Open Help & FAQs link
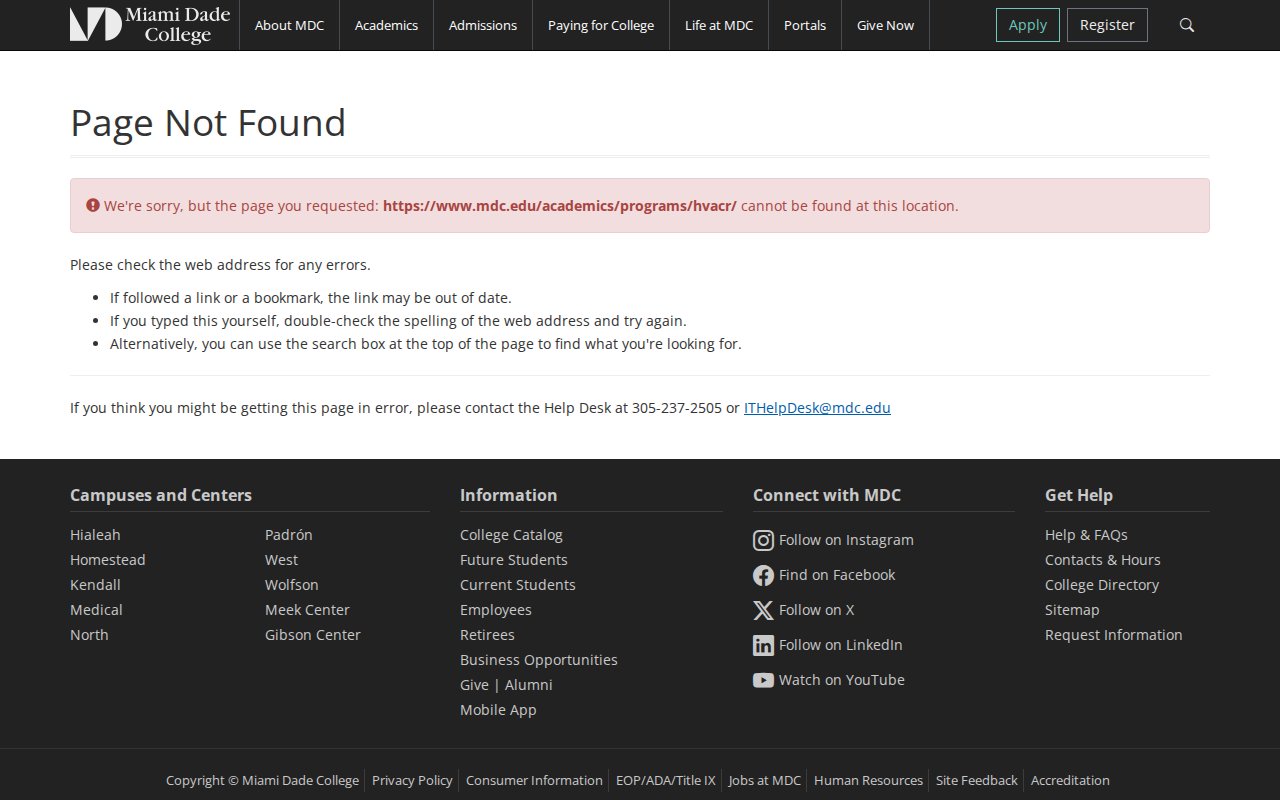Viewport: 1280px width, 800px height. tap(1086, 535)
